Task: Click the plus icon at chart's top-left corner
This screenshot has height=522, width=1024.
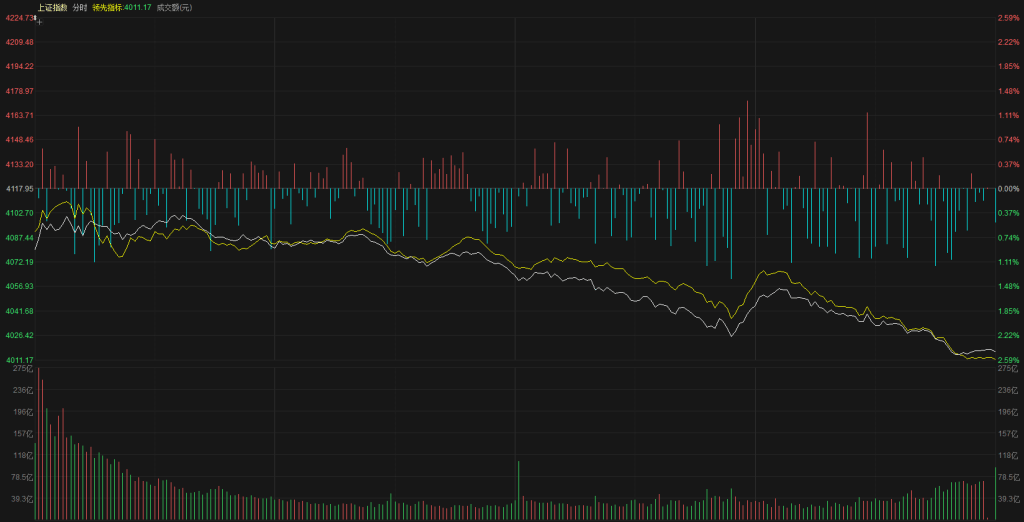Action: [40, 20]
